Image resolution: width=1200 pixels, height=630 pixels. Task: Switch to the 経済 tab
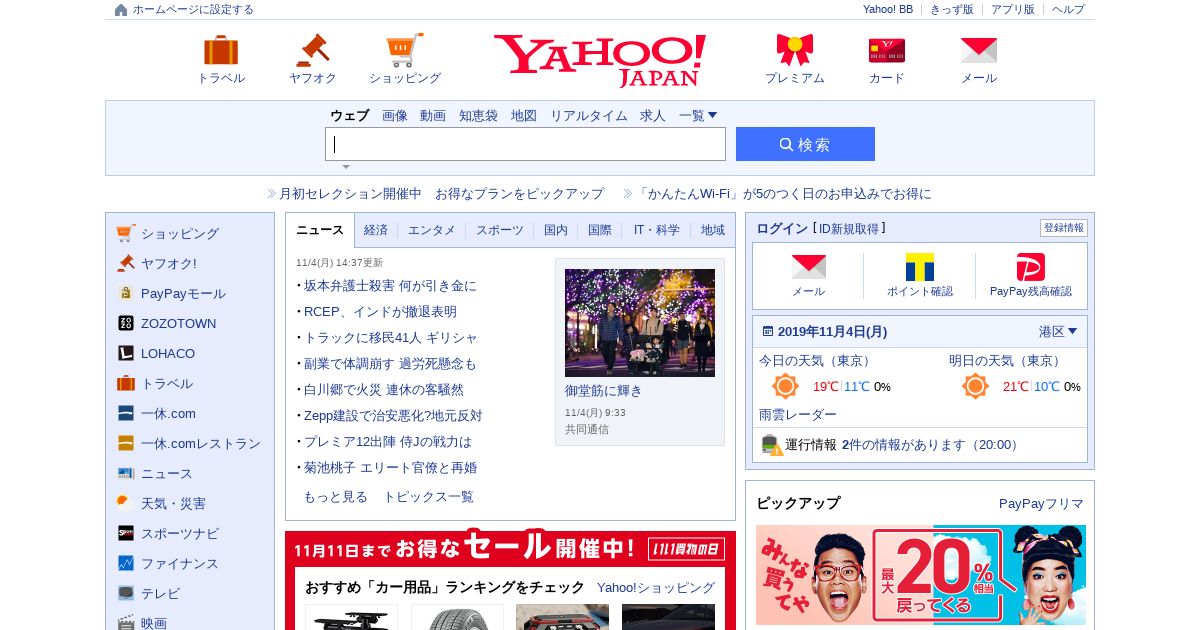[376, 230]
